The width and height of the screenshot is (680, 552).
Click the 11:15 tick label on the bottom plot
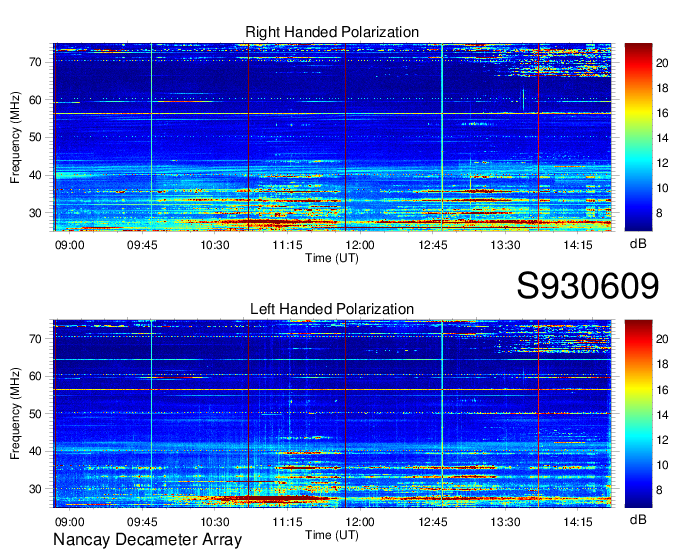(x=287, y=522)
